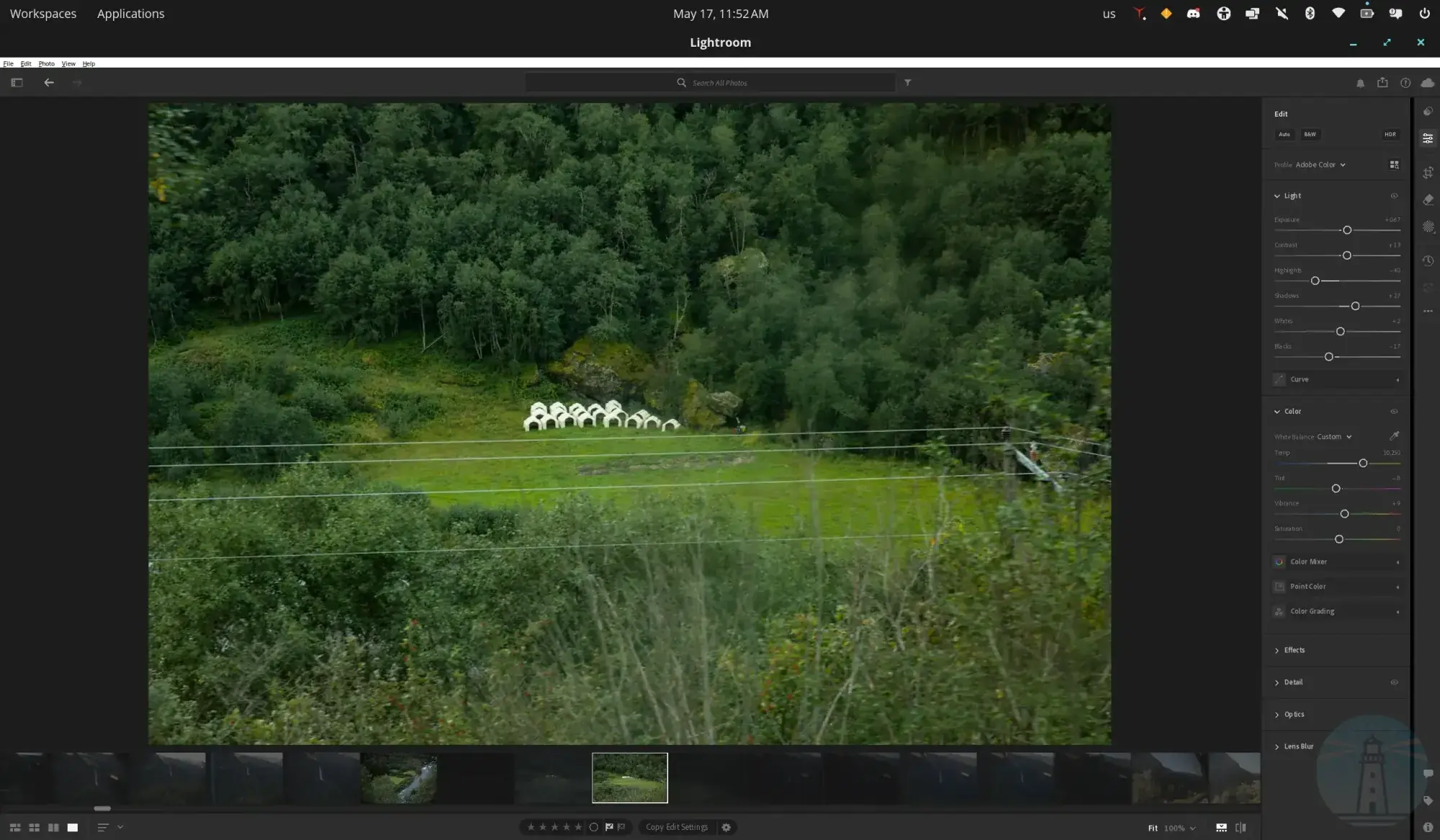Open the Crop and Rotate tool

coord(1428,173)
